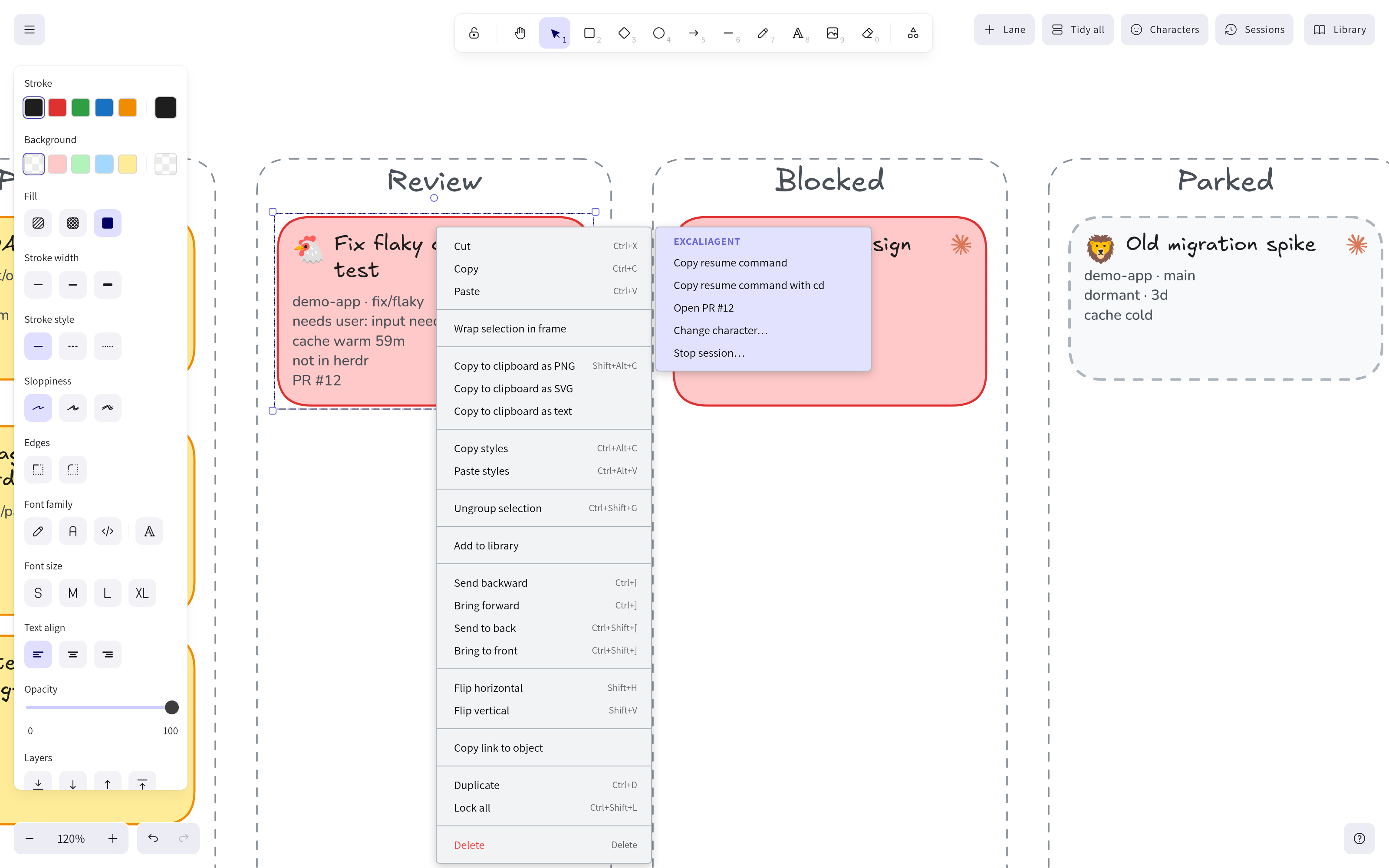Click Ungroup selection
Viewport: 1389px width, 868px height.
pos(544,508)
